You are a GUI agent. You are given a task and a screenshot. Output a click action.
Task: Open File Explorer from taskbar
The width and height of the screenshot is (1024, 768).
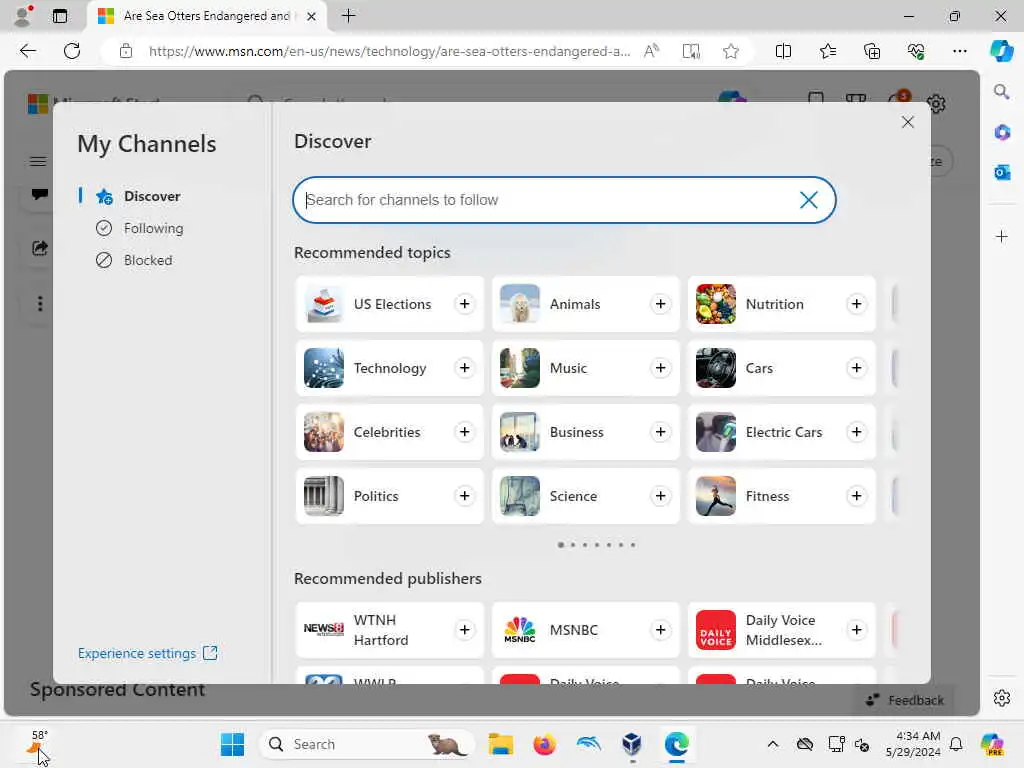click(x=501, y=744)
